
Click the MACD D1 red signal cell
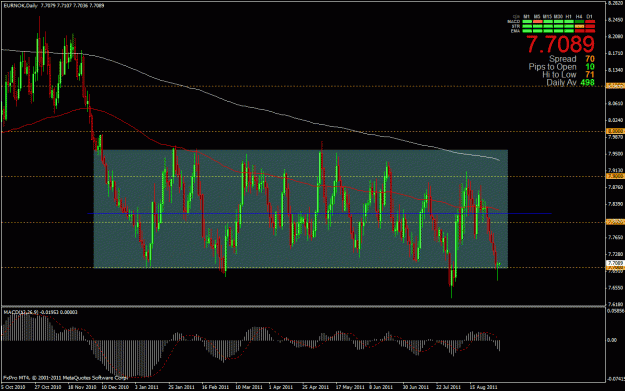point(590,22)
